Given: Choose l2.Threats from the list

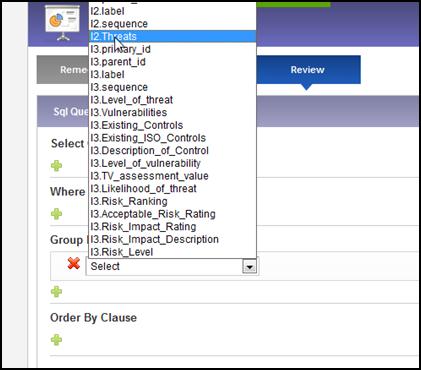Looking at the screenshot, I should point(173,36).
